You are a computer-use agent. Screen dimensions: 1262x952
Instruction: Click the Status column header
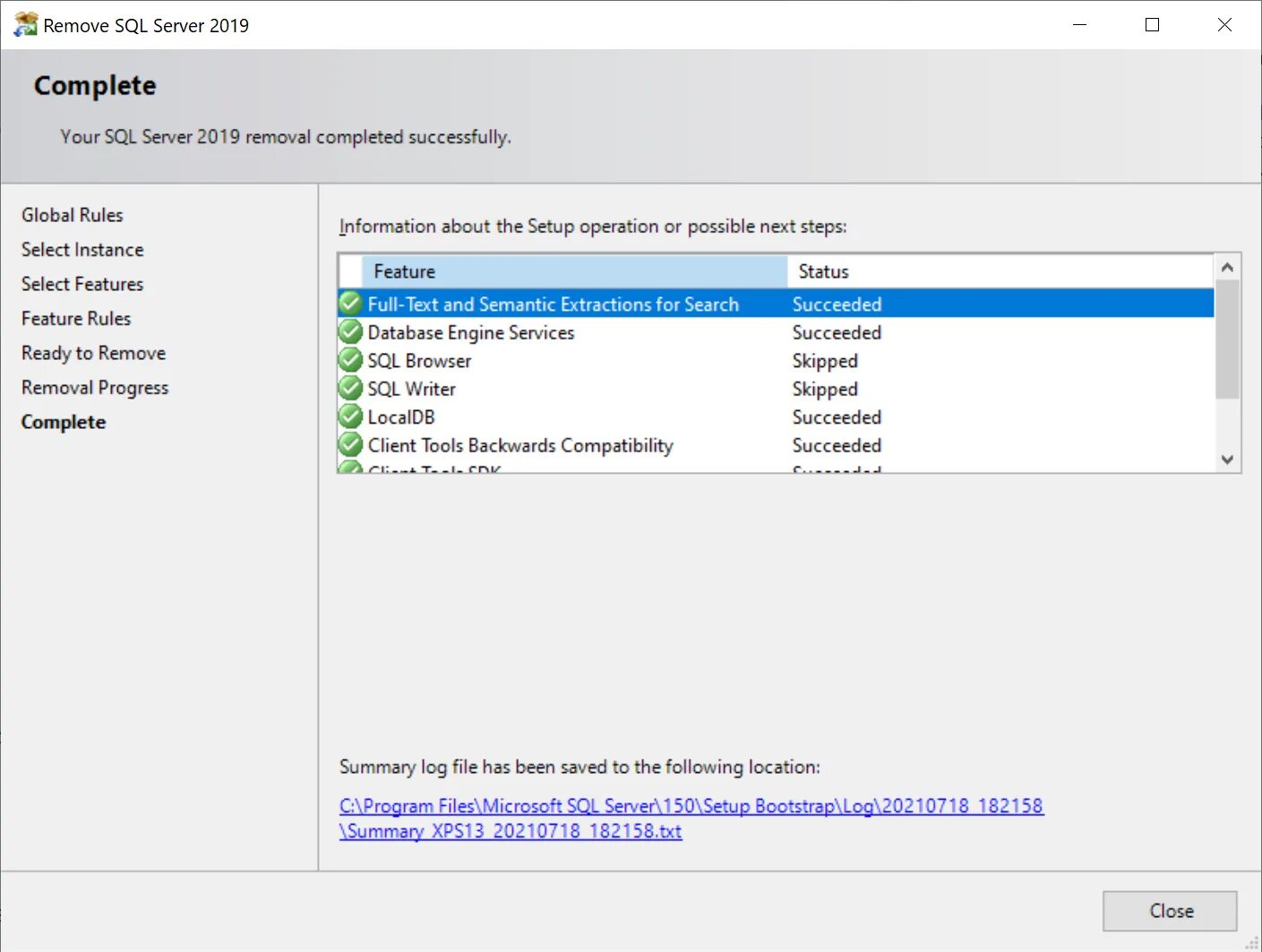(1000, 271)
